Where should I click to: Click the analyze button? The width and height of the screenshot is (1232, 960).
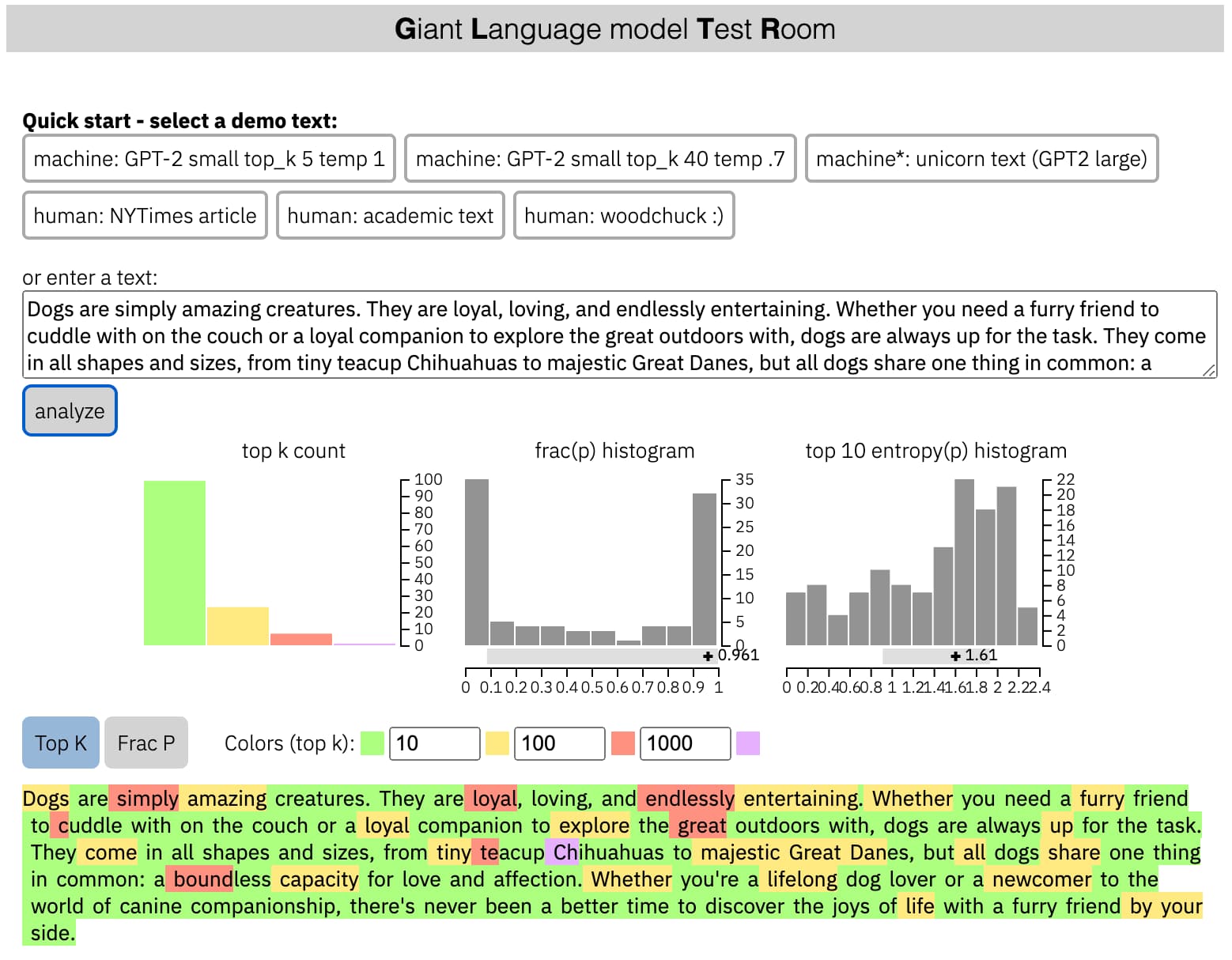[69, 410]
